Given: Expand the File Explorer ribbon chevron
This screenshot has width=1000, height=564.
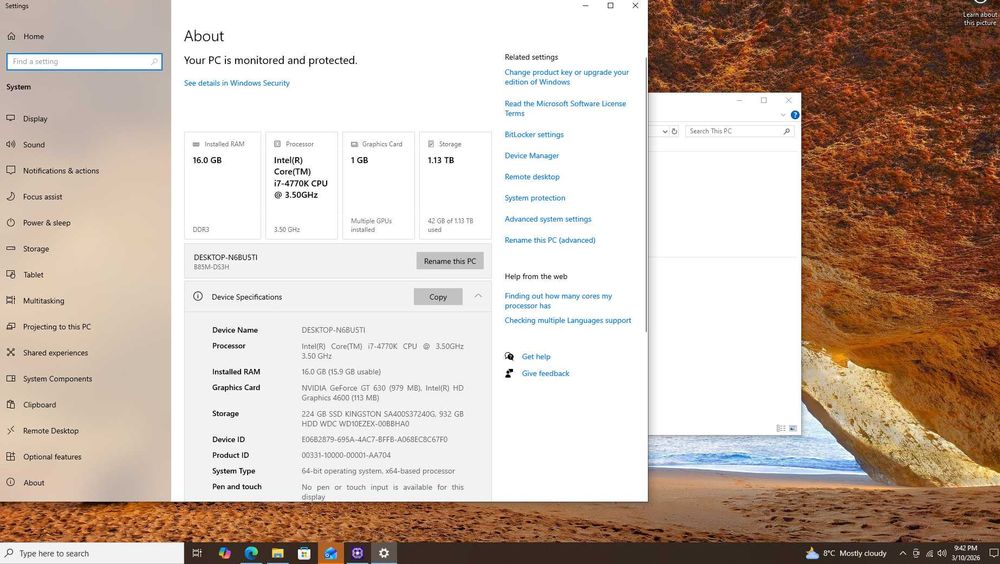Looking at the screenshot, I should coord(783,115).
